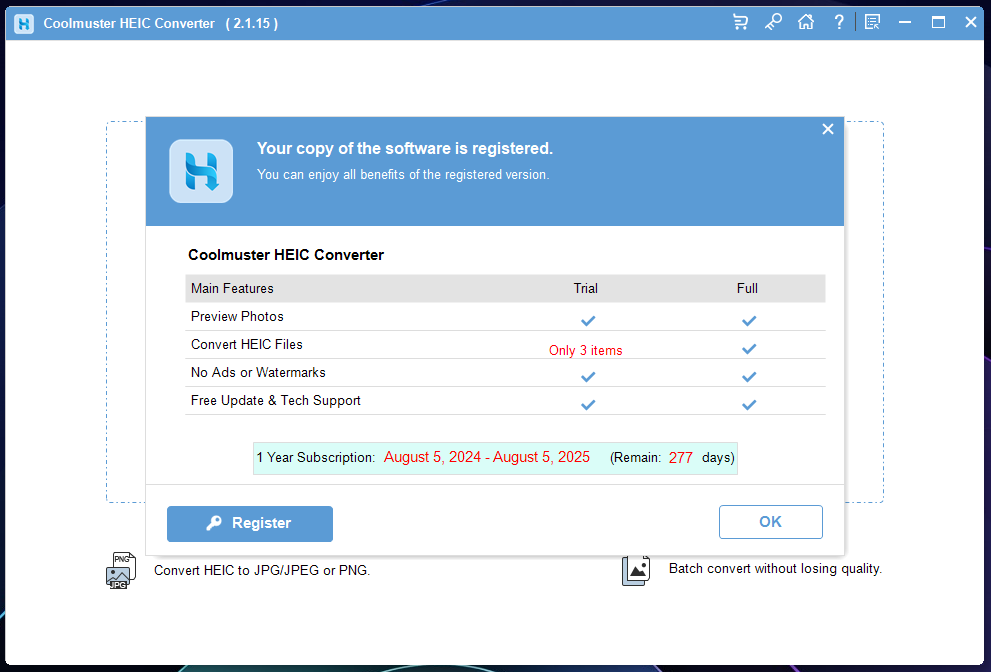The image size is (991, 672).
Task: Click the batch convert images icon
Action: point(636,569)
